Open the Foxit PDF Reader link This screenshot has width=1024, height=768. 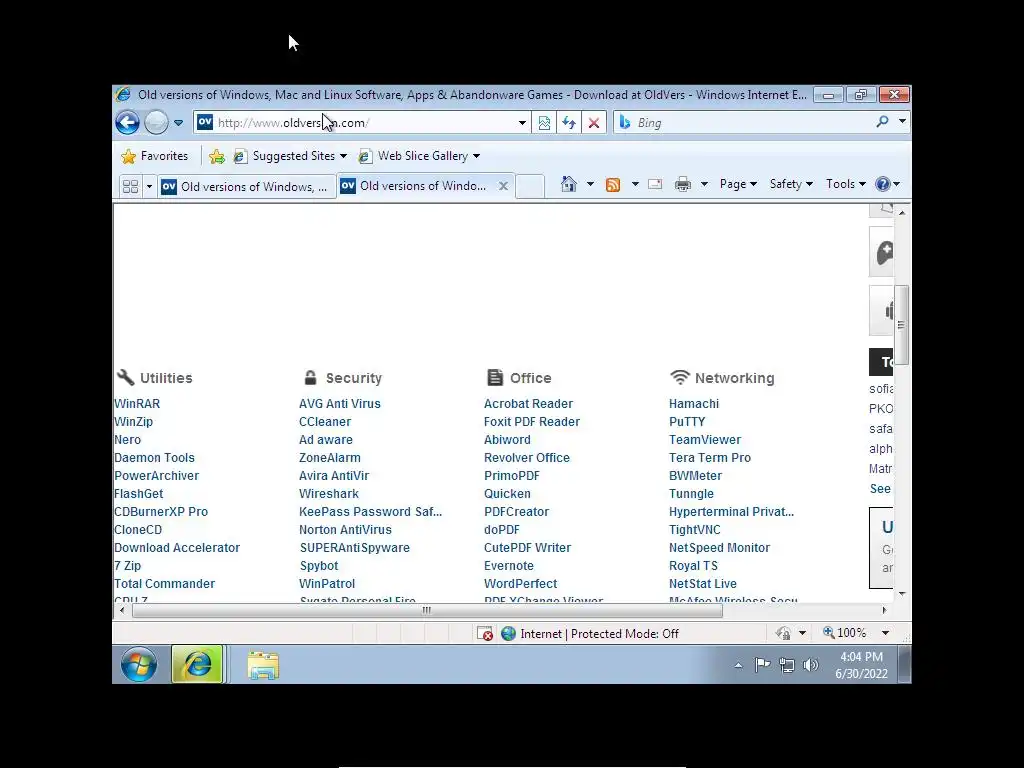pos(532,422)
